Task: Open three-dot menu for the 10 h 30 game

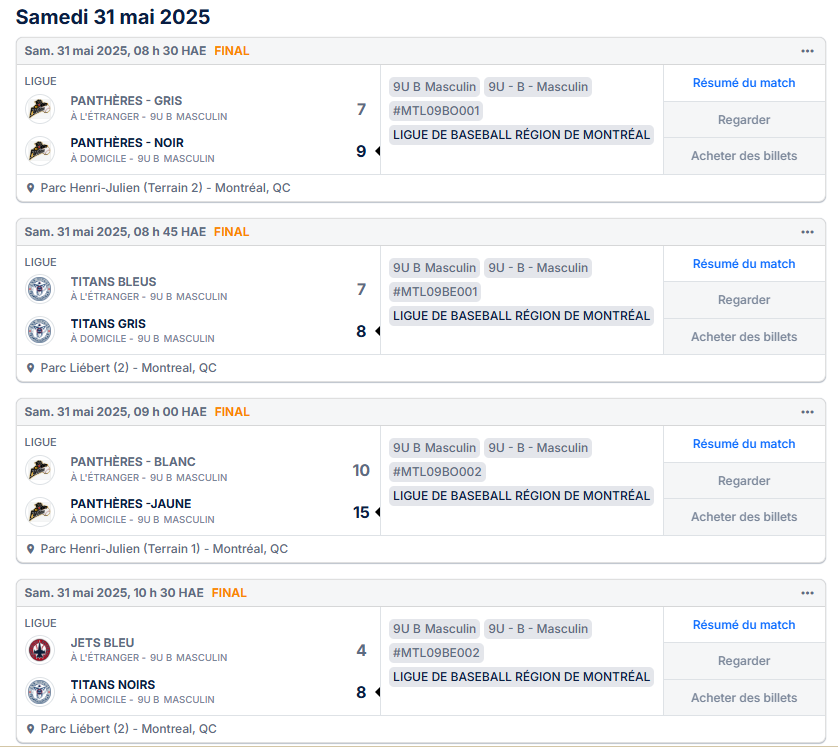Action: point(807,593)
